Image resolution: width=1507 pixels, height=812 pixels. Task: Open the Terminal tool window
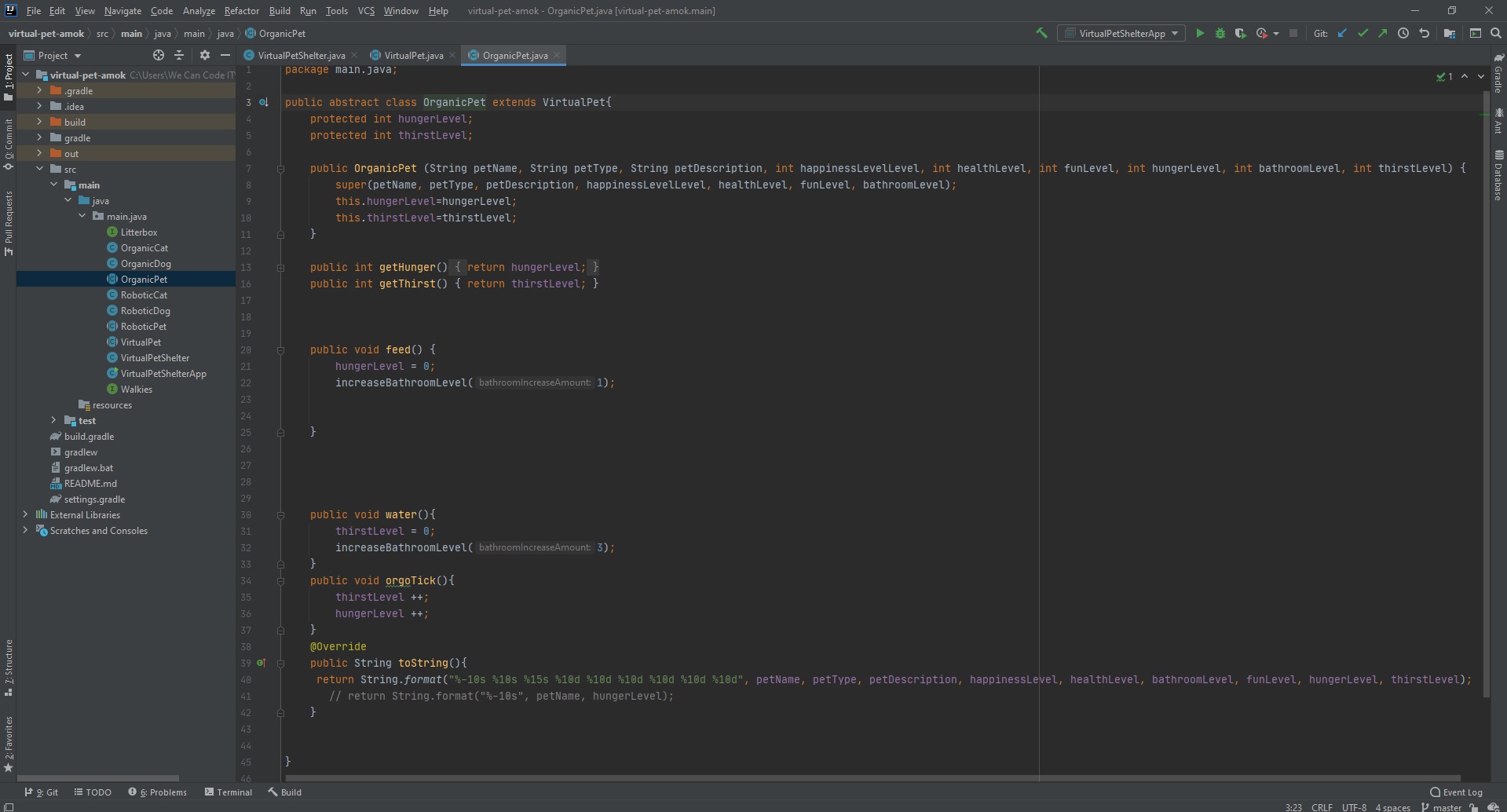click(x=229, y=792)
